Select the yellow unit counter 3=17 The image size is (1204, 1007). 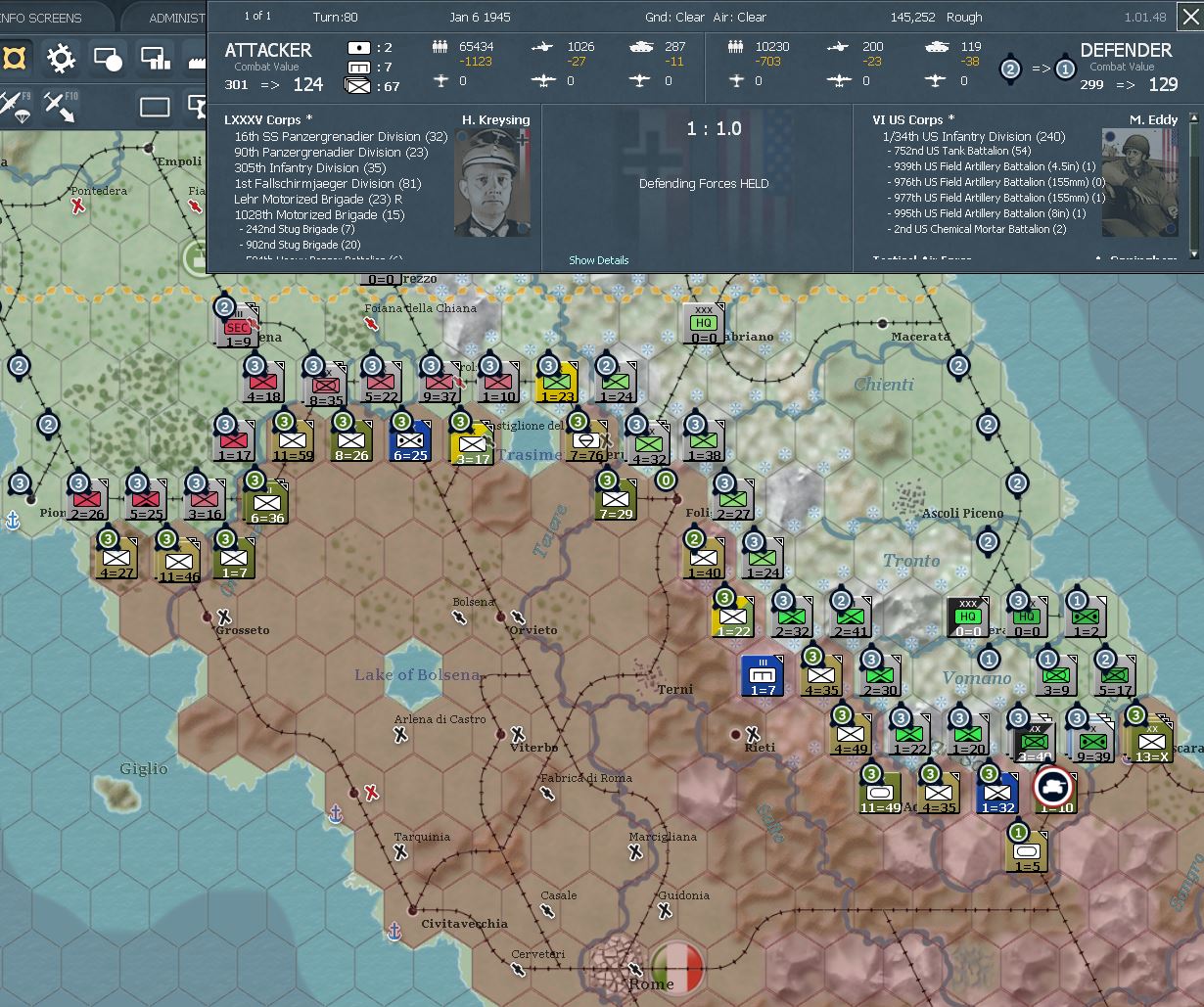pos(472,444)
